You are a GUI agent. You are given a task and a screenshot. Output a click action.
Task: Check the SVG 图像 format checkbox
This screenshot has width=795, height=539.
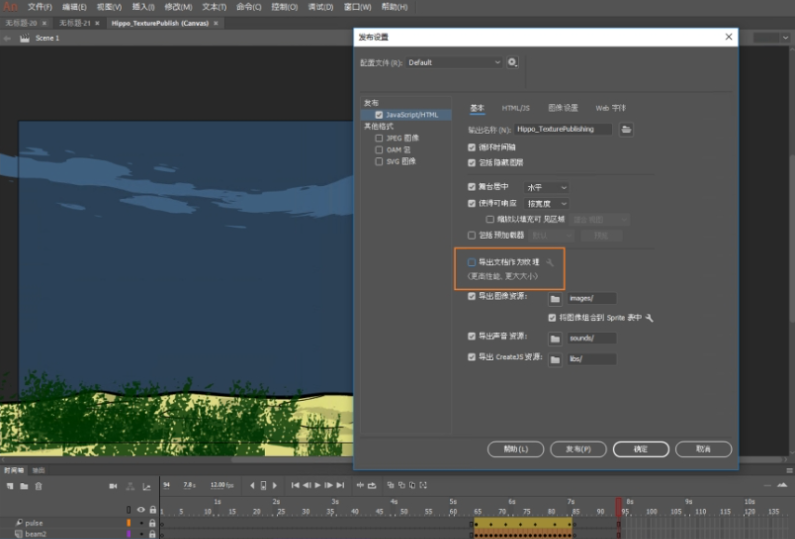[x=379, y=161]
